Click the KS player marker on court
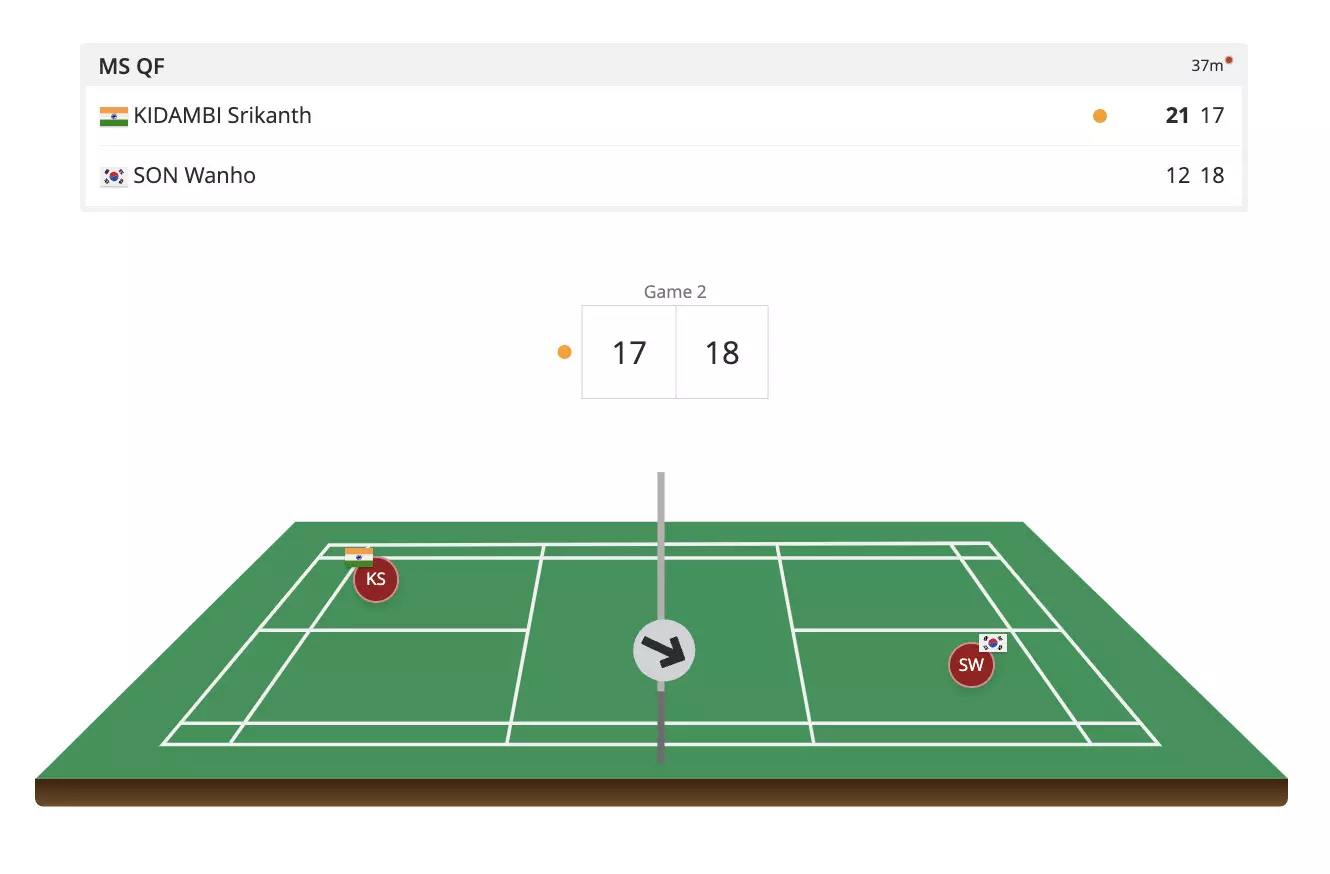Viewport: 1330px width, 874px height. point(376,580)
